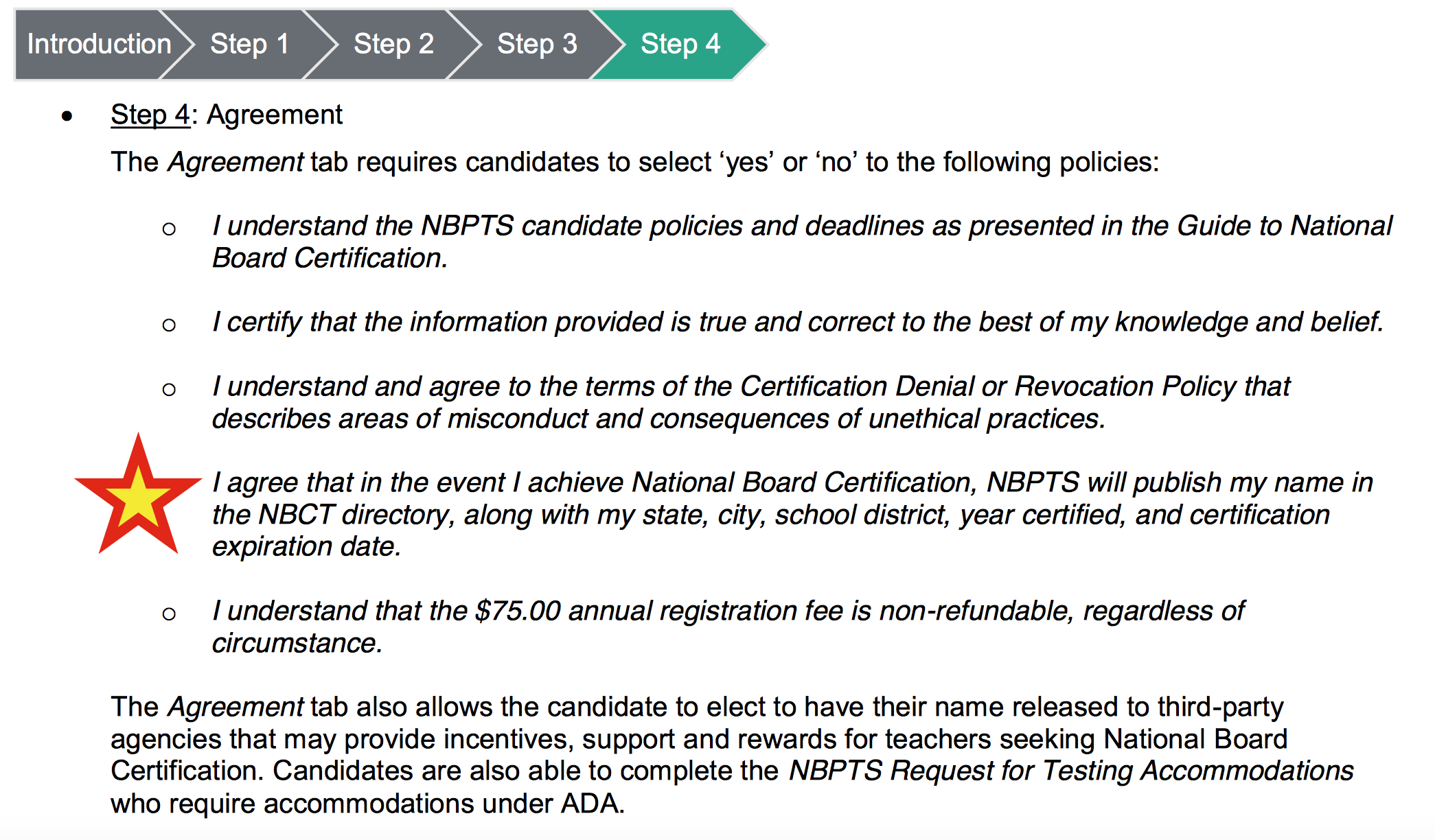
Task: Click the bullet before $75.00 registration fee
Action: (x=169, y=614)
